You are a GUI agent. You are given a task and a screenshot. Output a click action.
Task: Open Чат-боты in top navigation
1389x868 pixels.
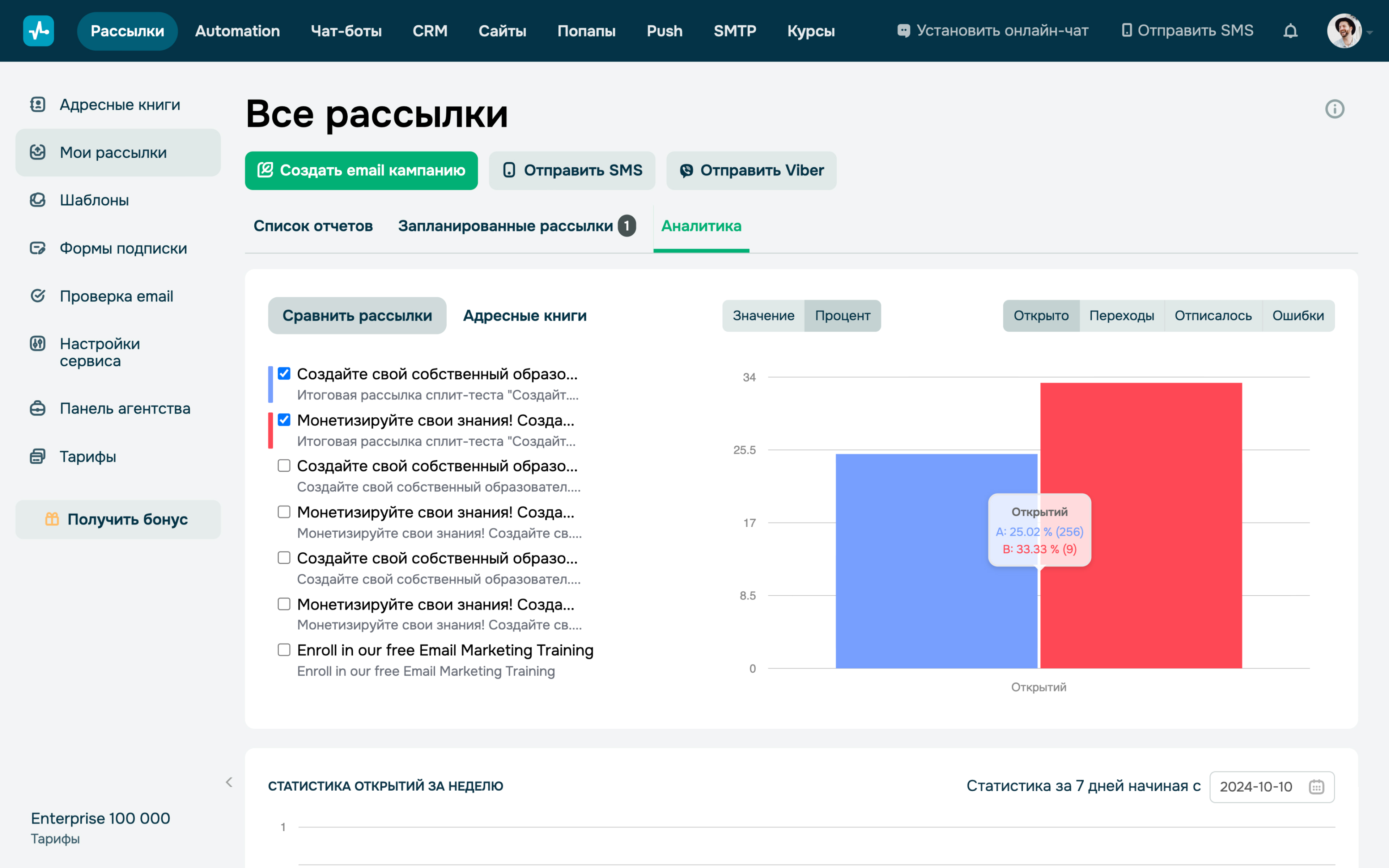[x=346, y=31]
